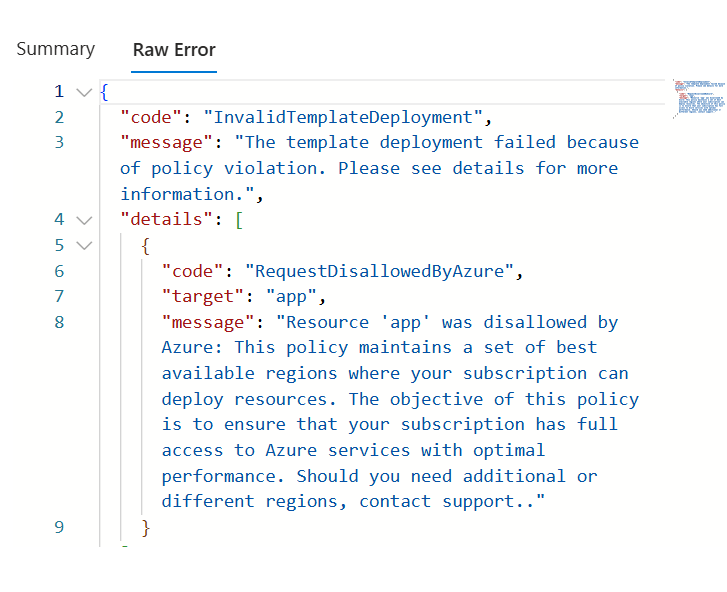The height and width of the screenshot is (592, 727).
Task: Click the "message" key on line 8
Action: click(x=208, y=323)
